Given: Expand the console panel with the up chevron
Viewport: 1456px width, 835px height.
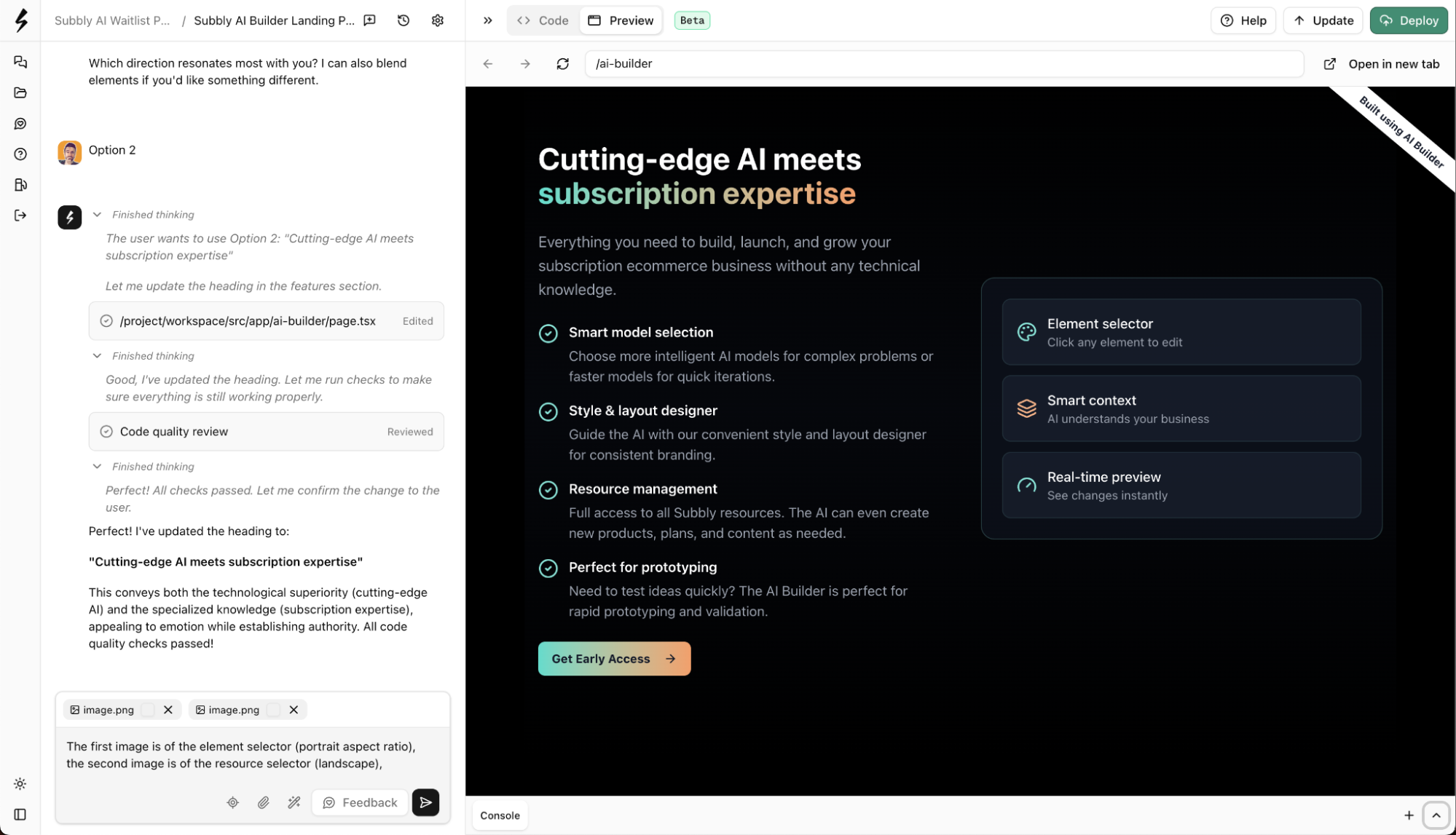Looking at the screenshot, I should click(x=1436, y=815).
